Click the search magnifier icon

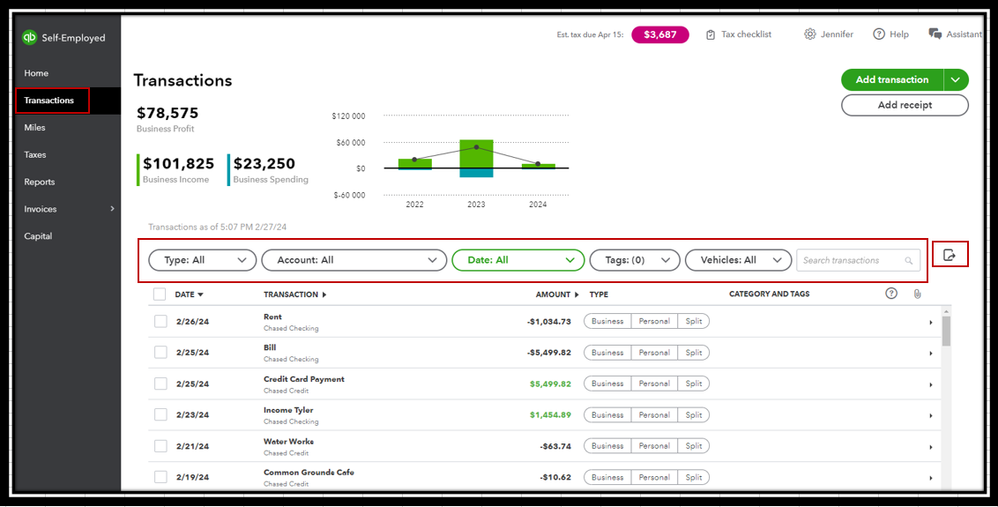908,261
